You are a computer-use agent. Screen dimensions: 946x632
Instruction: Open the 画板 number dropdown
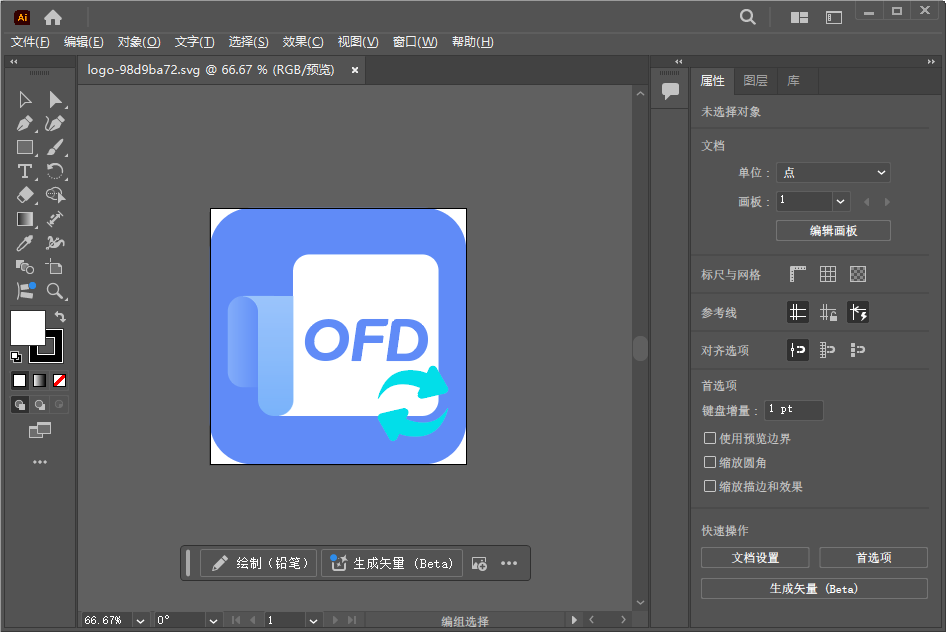(x=811, y=201)
